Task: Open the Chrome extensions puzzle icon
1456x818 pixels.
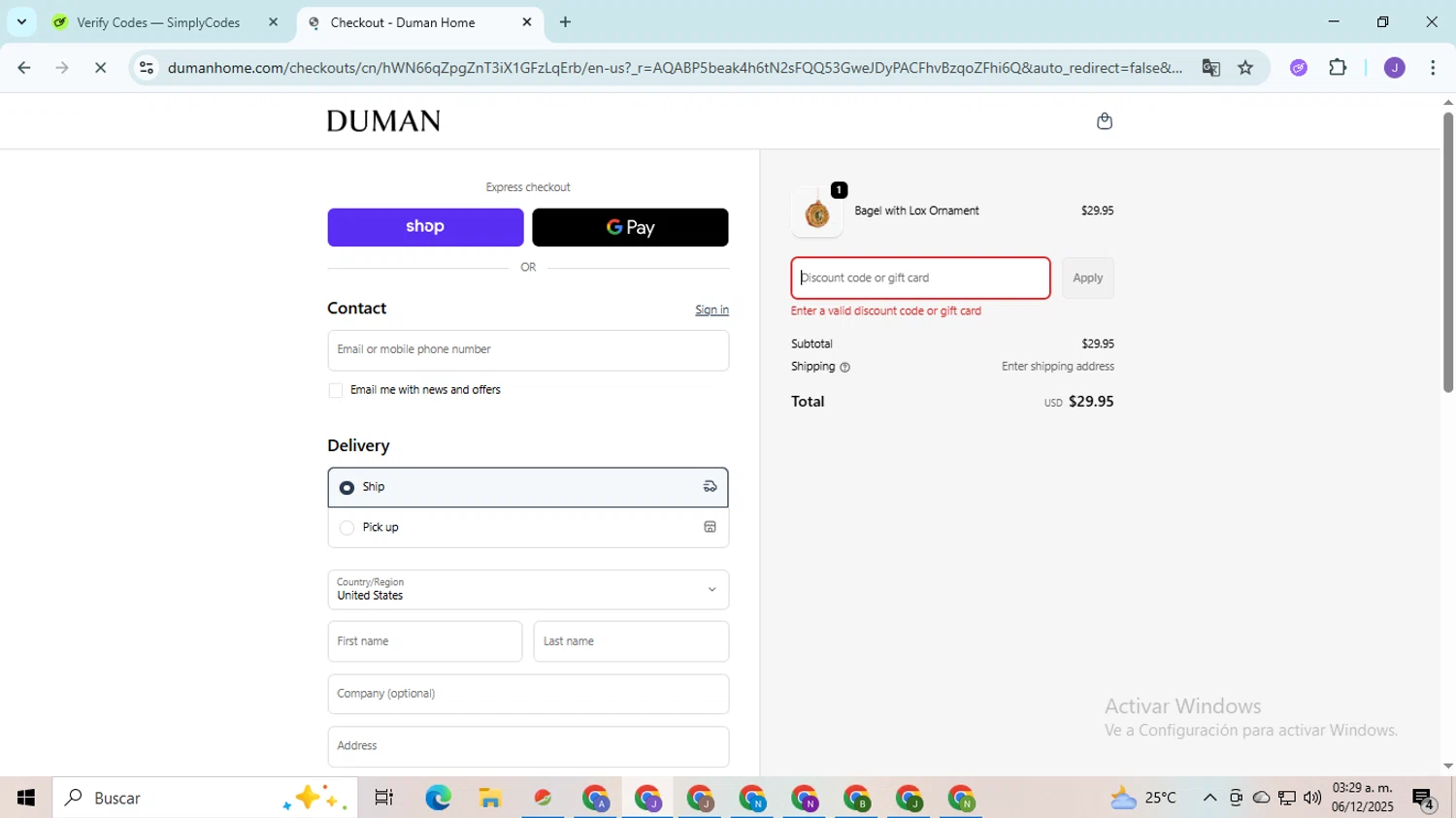Action: tap(1338, 68)
